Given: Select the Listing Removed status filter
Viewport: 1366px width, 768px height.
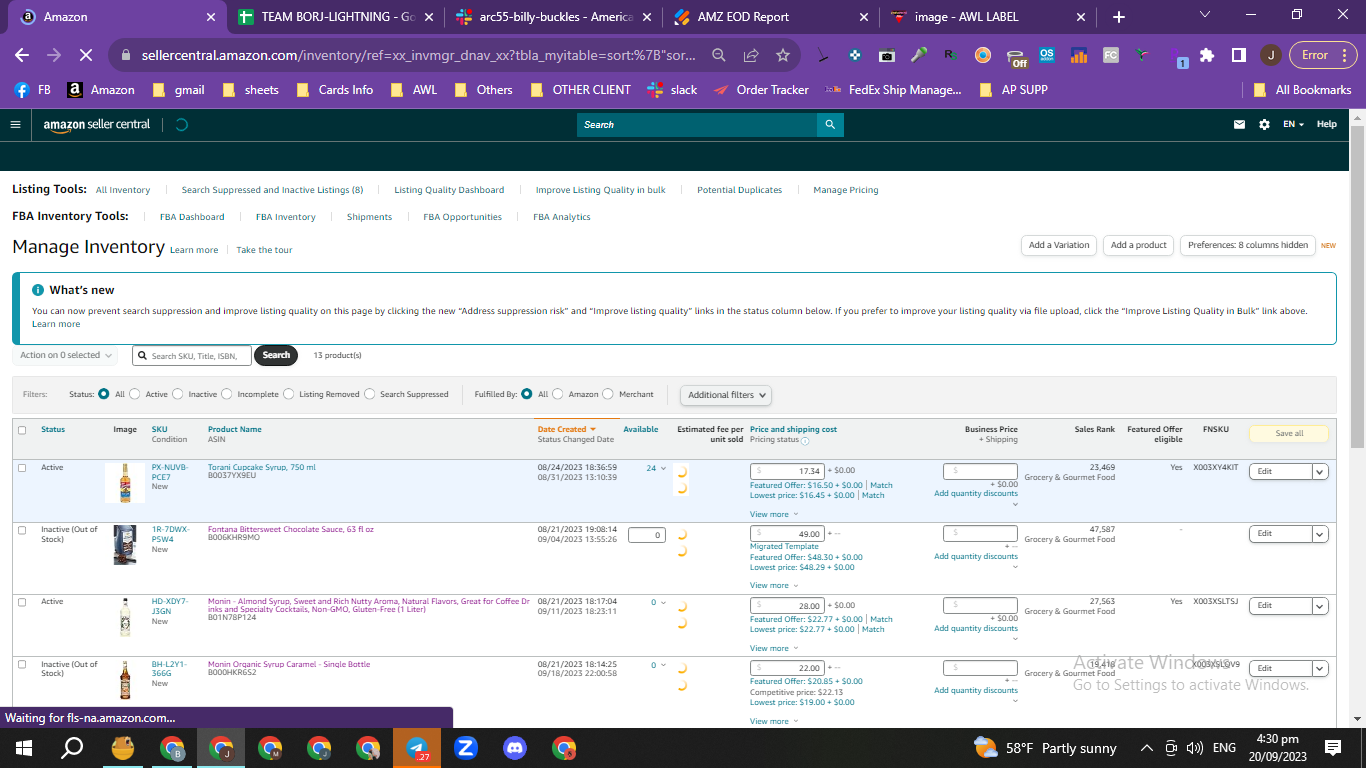Looking at the screenshot, I should 288,394.
